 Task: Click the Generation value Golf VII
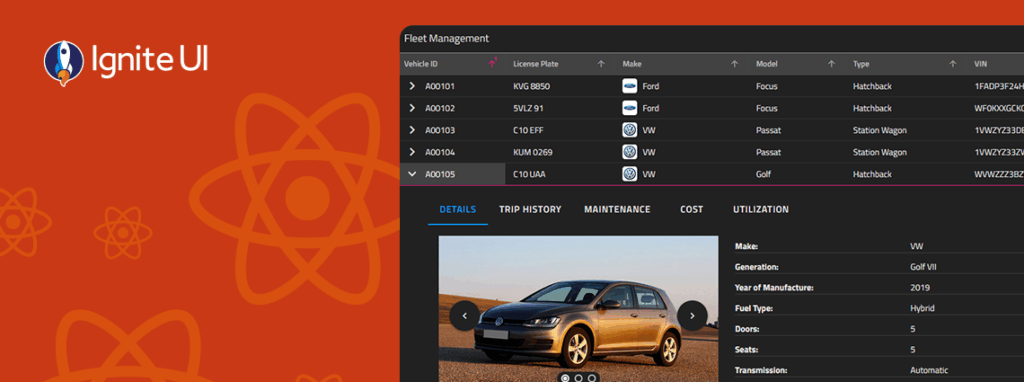point(923,267)
